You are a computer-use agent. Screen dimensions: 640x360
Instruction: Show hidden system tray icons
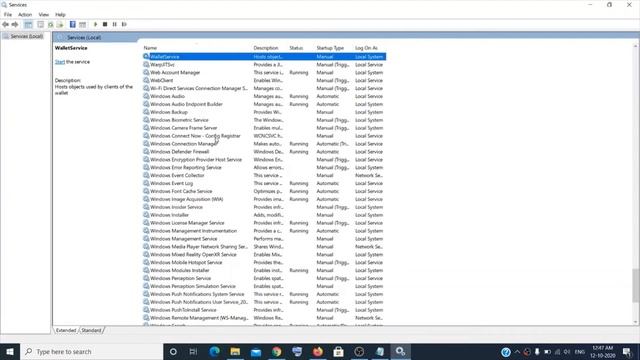pos(517,352)
